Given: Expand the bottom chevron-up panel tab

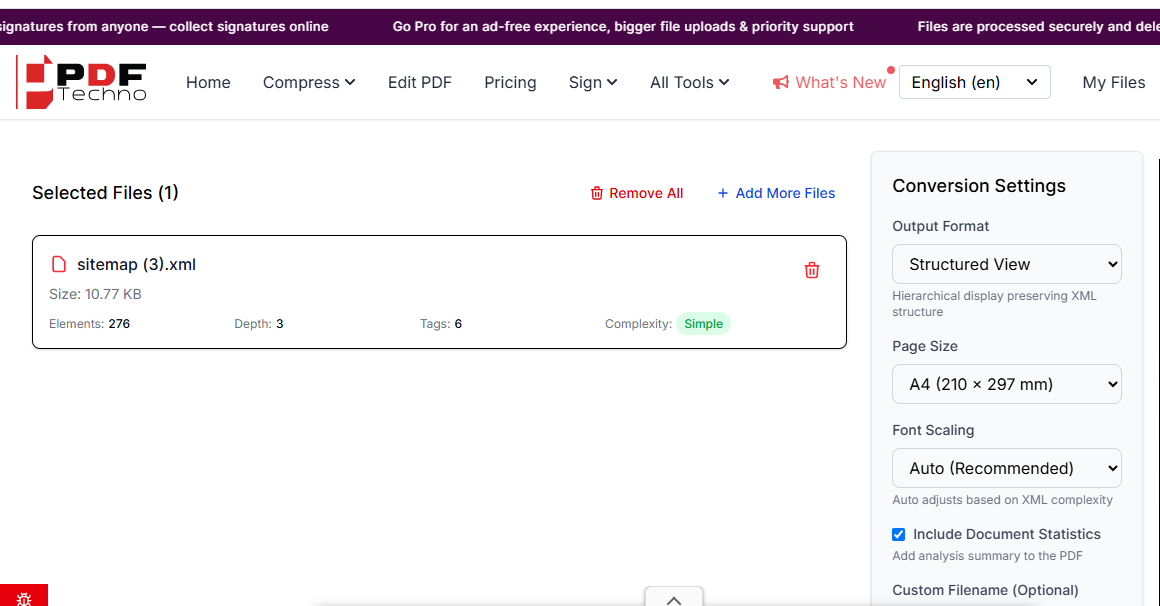Looking at the screenshot, I should 674,597.
